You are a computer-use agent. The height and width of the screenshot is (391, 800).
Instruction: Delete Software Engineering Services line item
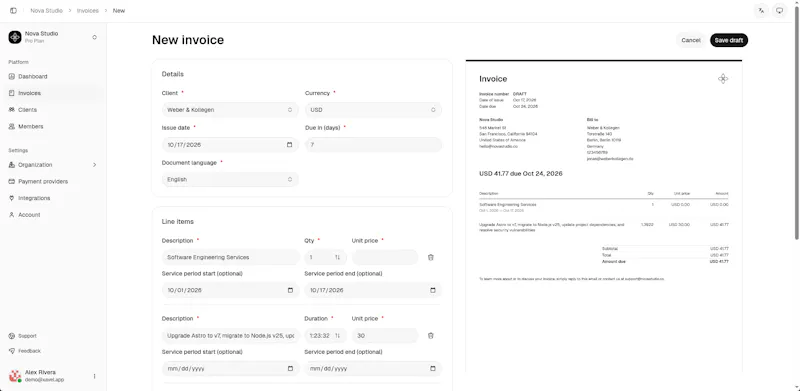click(431, 257)
